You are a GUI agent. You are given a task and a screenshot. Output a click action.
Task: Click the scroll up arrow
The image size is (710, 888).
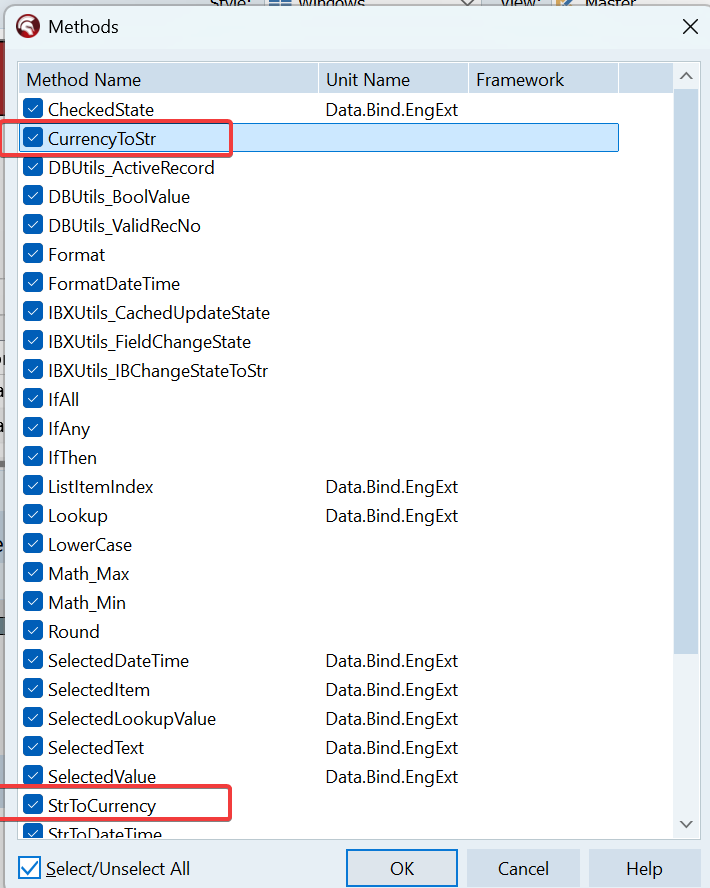pyautogui.click(x=686, y=77)
